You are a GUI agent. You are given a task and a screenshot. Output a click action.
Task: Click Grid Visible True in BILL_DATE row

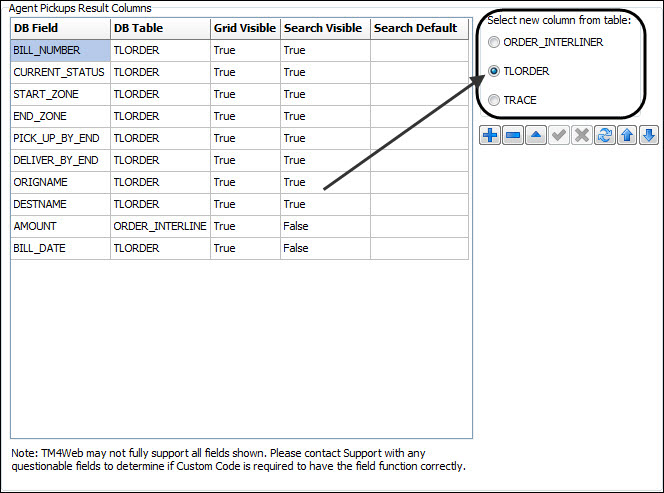[245, 249]
